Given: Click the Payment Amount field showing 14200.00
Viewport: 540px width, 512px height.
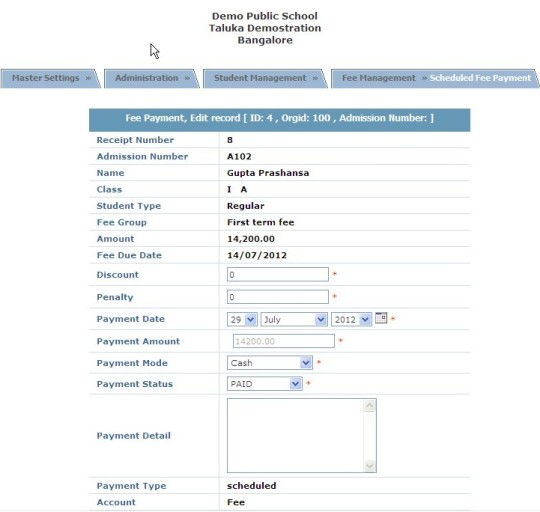Looking at the screenshot, I should 283,341.
